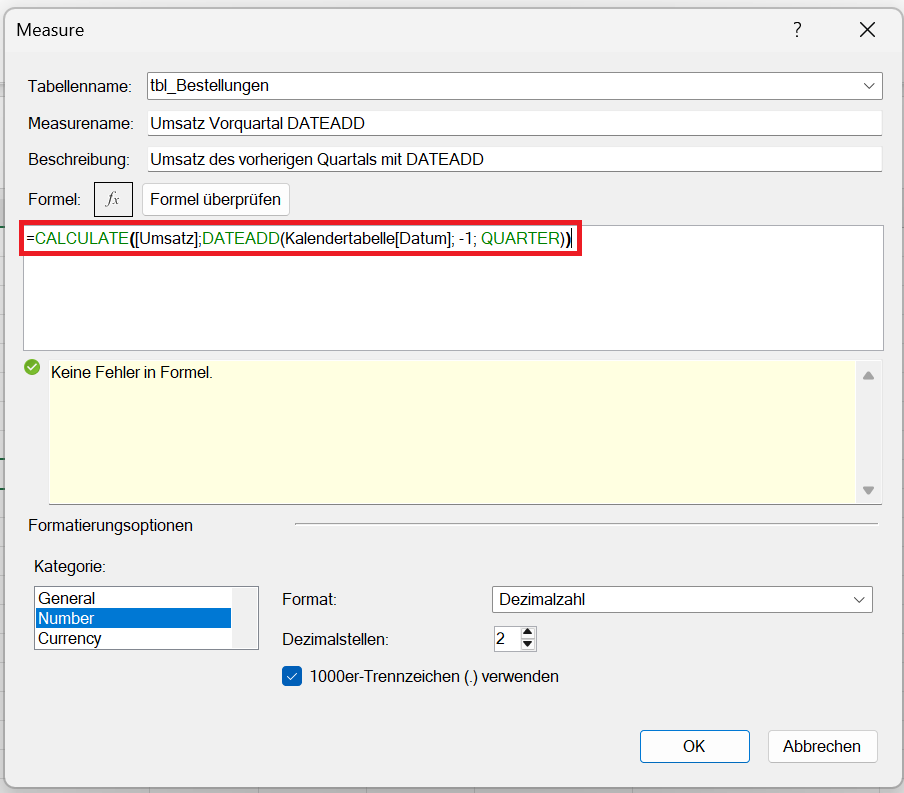Increase Dezimalstellen with up arrow
The image size is (904, 793).
pyautogui.click(x=528, y=632)
